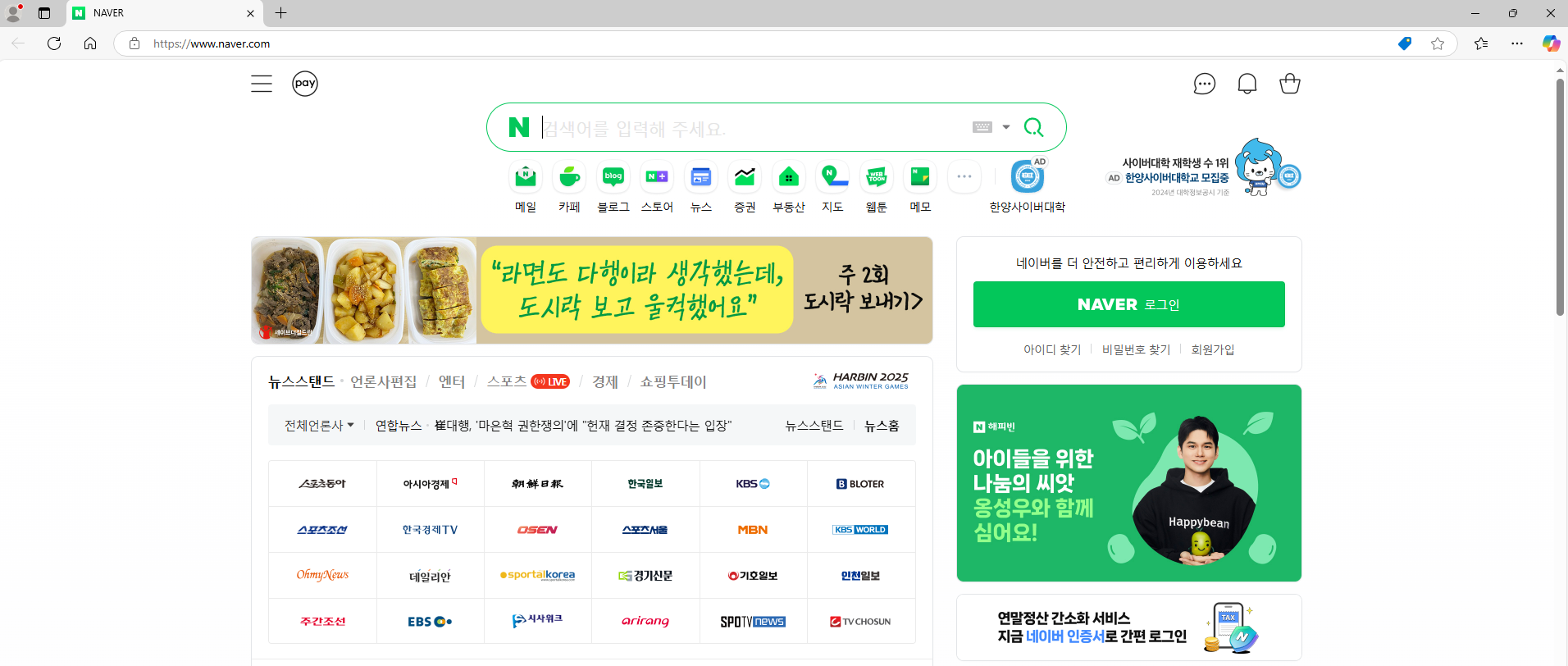Image resolution: width=1568 pixels, height=666 pixels.
Task: Expand the 전체언론사 dropdown
Action: tap(319, 426)
